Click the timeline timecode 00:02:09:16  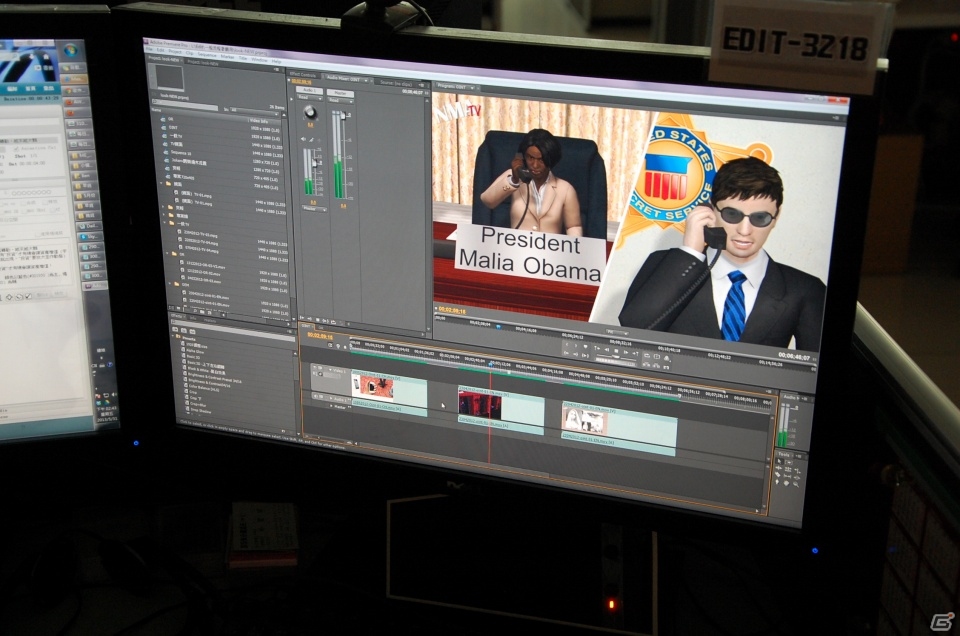pos(320,337)
